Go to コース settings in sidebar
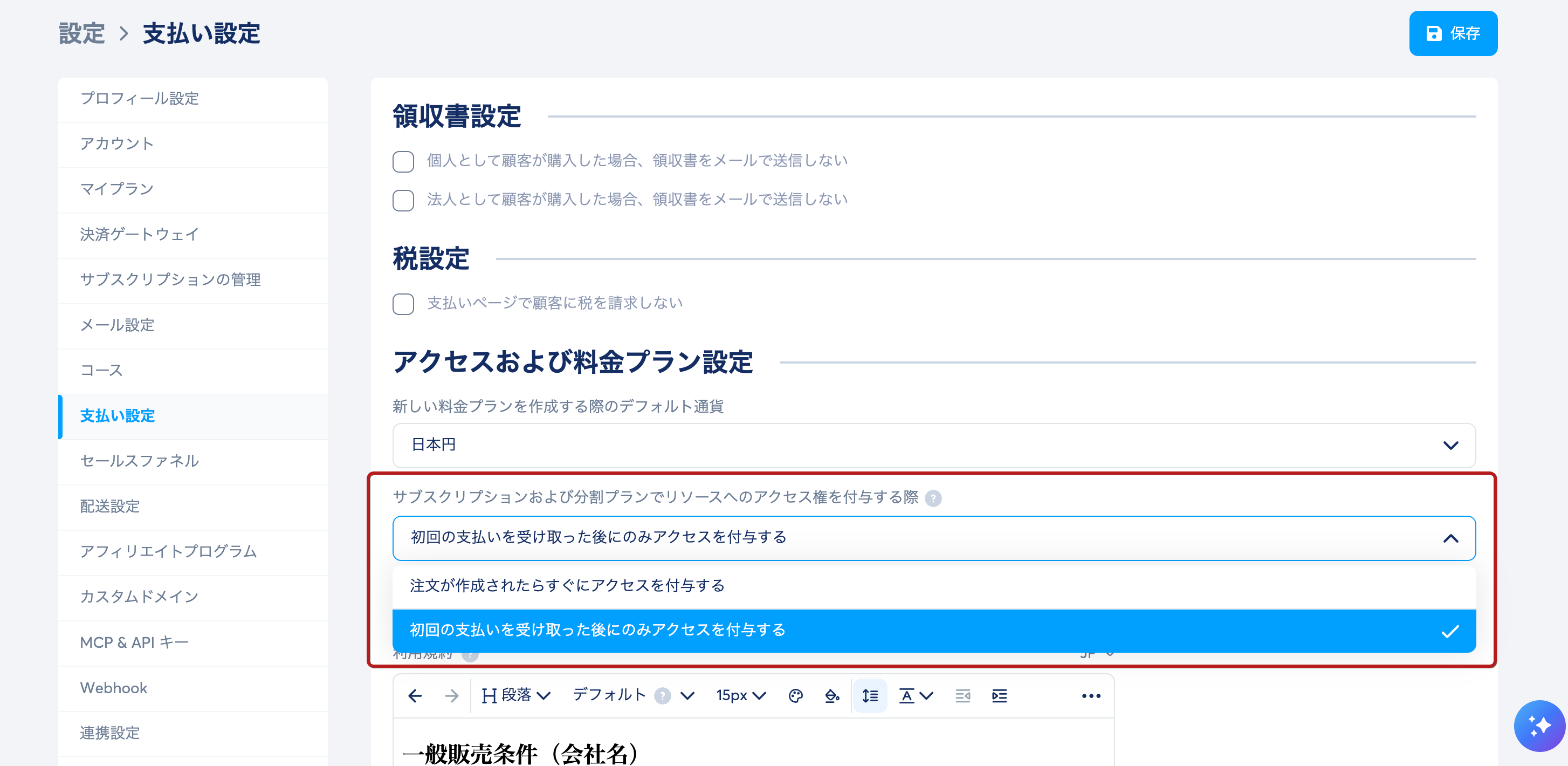This screenshot has width=1568, height=766. [193, 371]
